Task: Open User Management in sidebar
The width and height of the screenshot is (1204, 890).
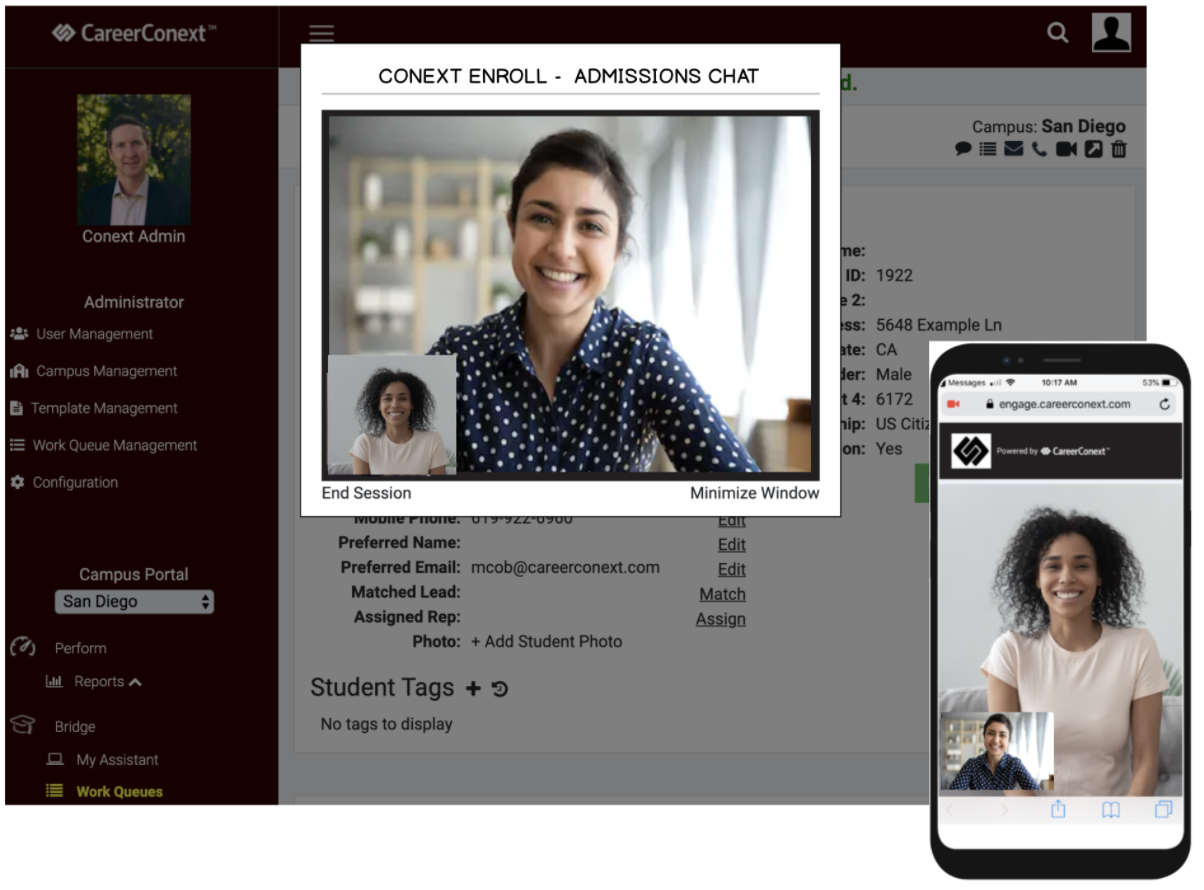Action: (x=94, y=334)
